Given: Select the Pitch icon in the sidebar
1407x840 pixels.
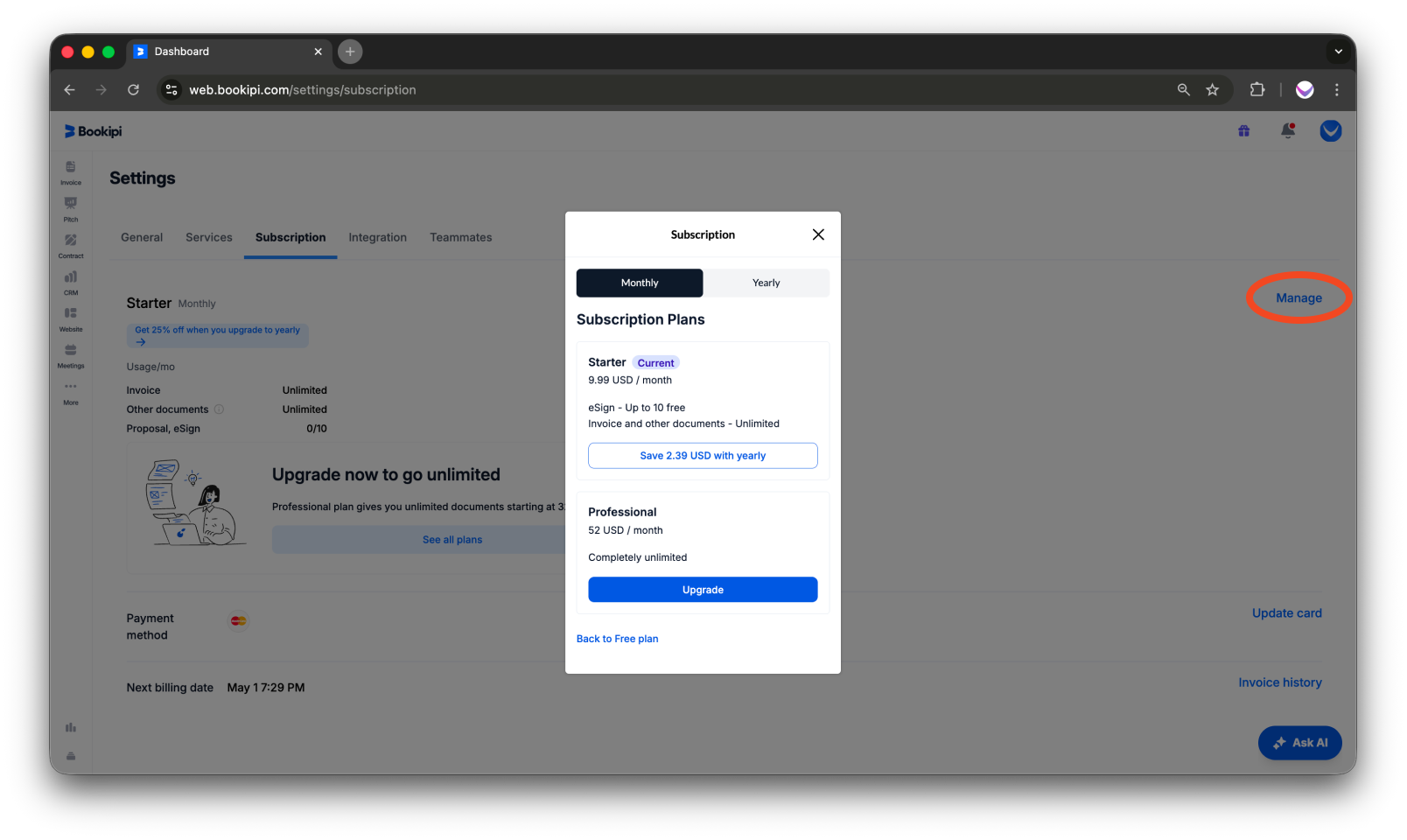Looking at the screenshot, I should tap(70, 208).
